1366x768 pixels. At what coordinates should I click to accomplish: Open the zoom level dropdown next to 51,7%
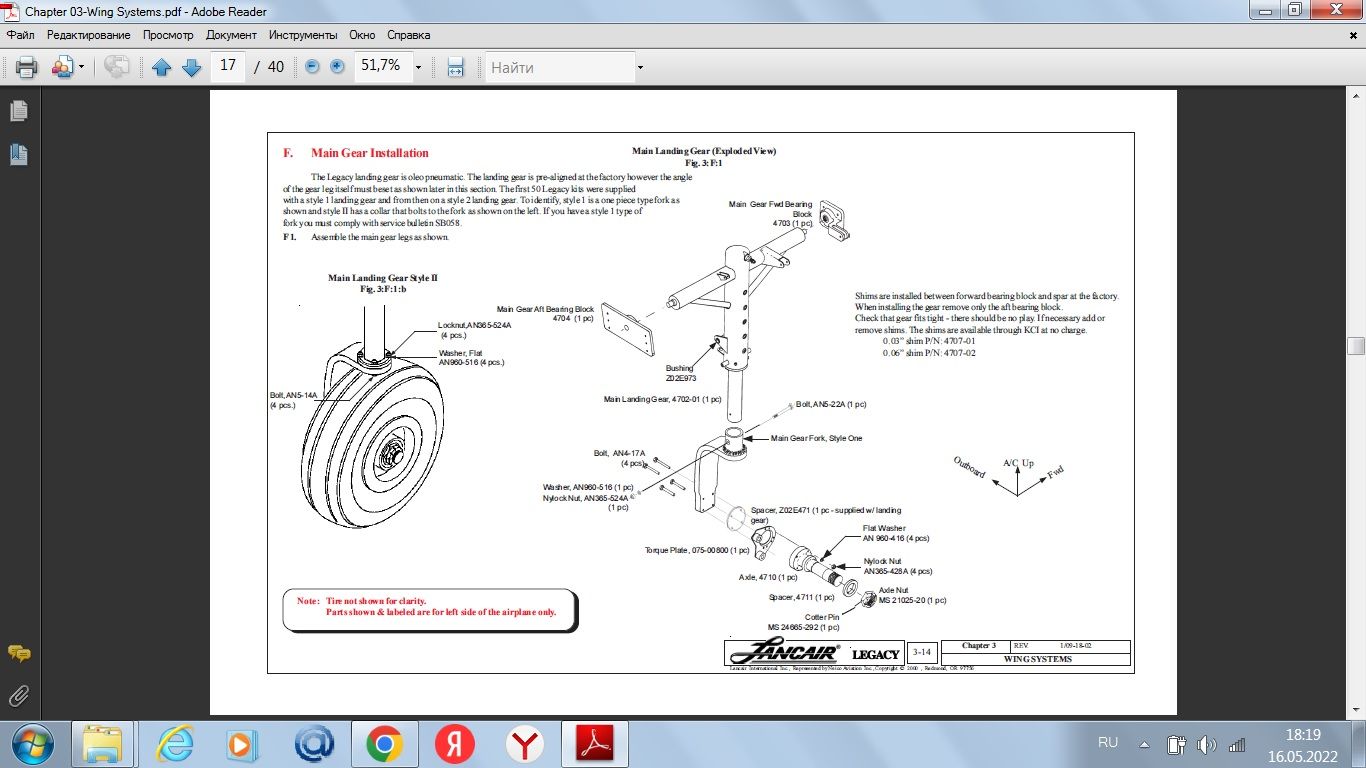419,66
